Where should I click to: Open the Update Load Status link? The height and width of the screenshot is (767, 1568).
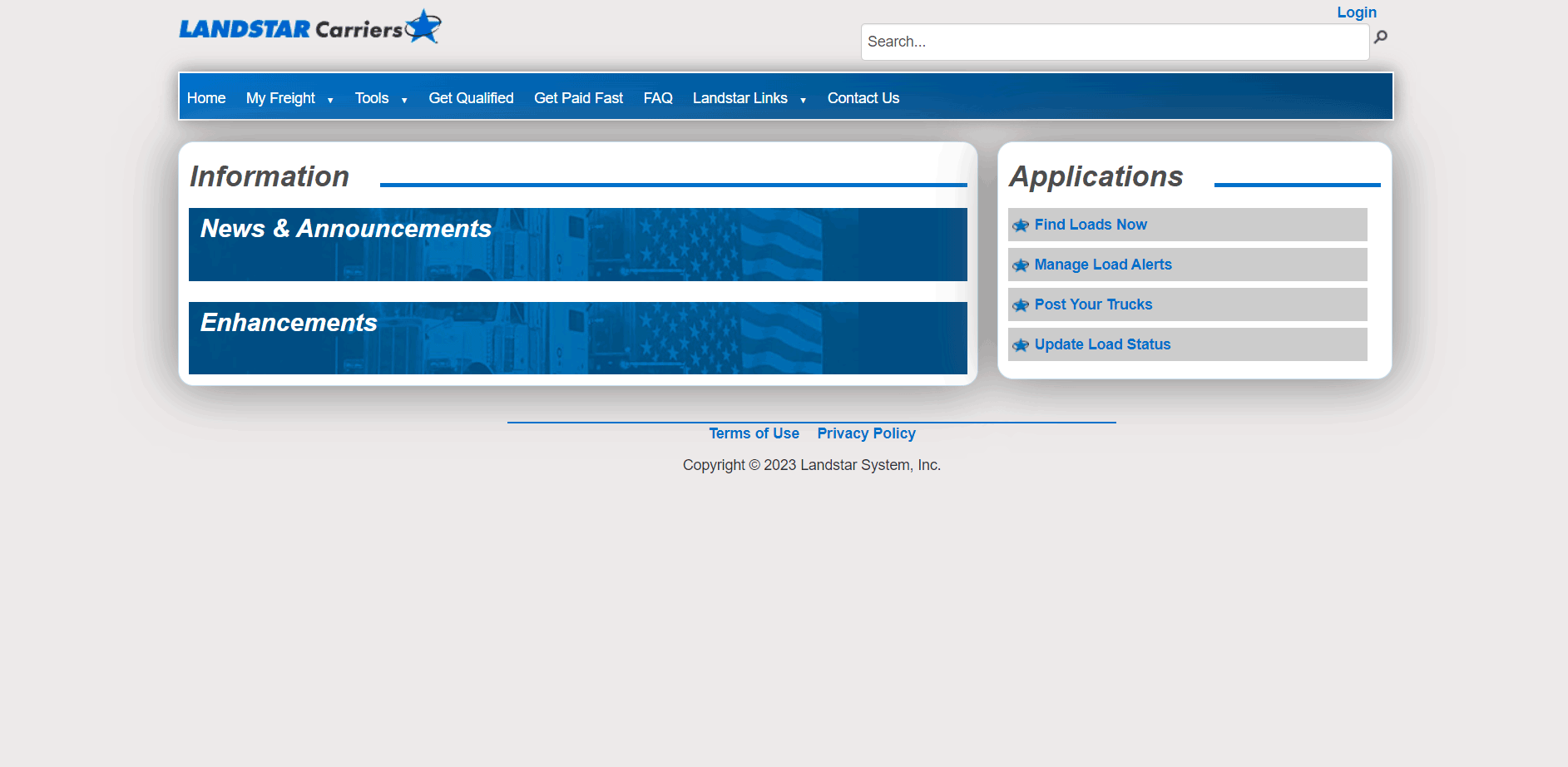click(x=1102, y=344)
